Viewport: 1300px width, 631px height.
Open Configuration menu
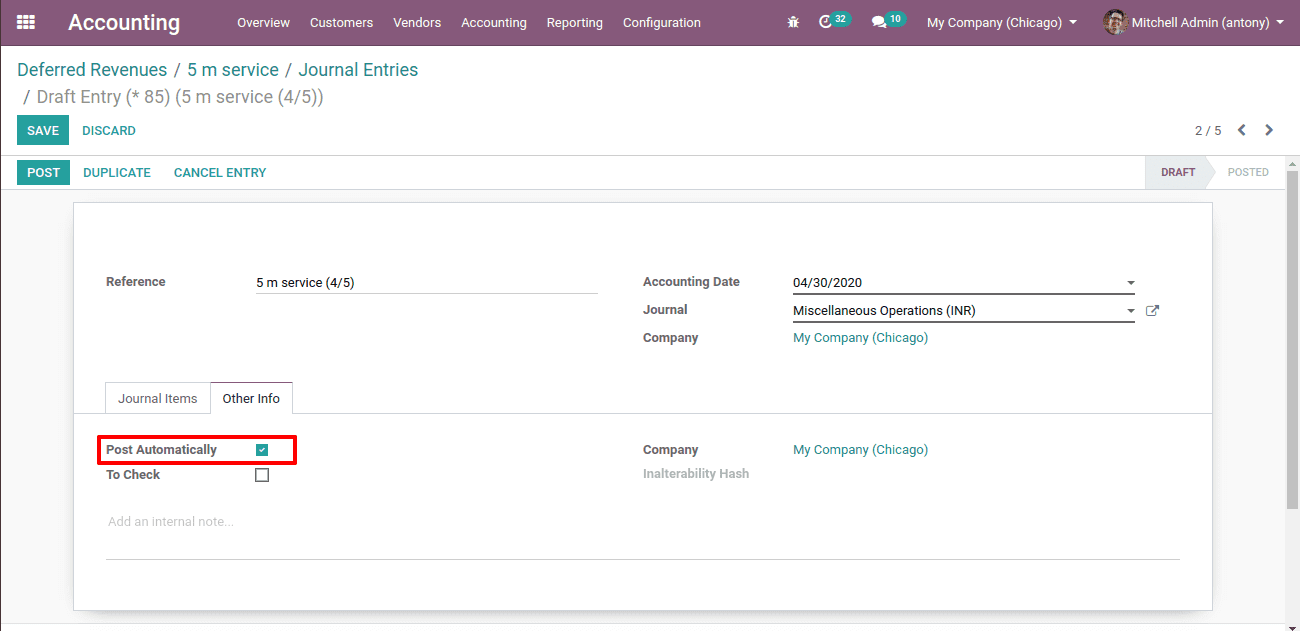tap(662, 22)
